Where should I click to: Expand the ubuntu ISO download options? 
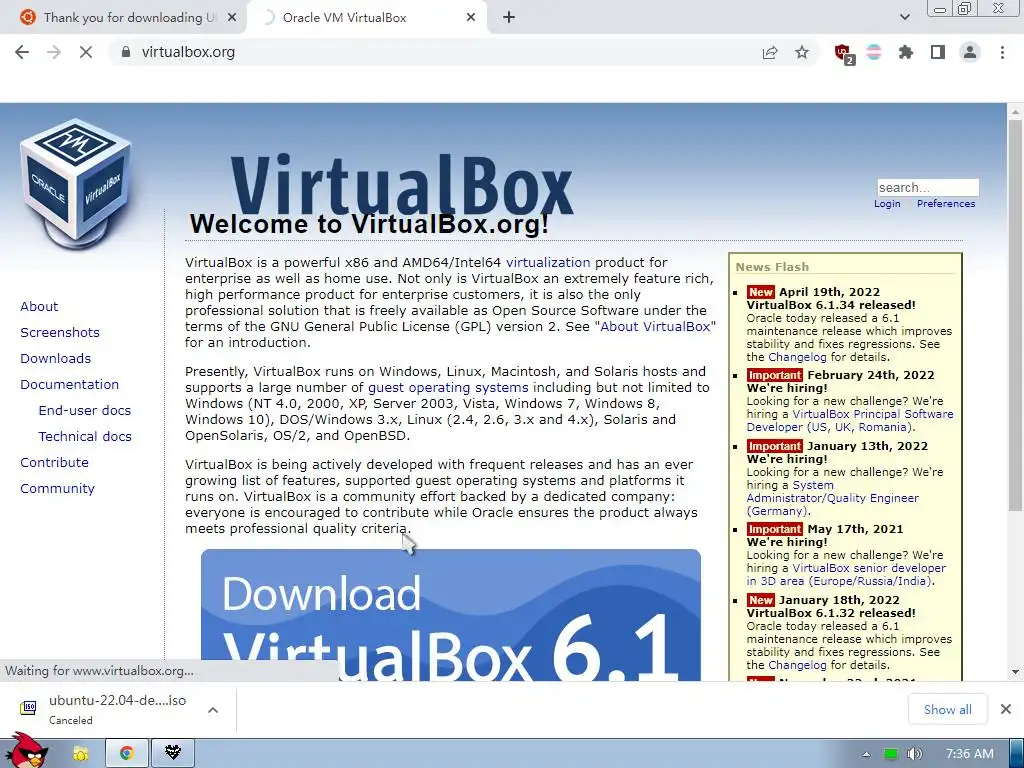click(213, 710)
